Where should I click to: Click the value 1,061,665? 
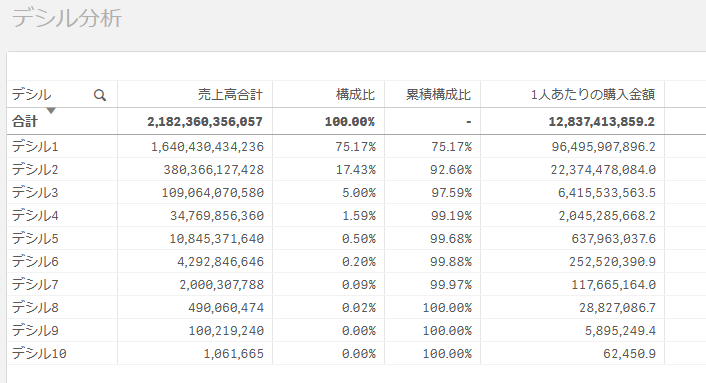tap(234, 354)
